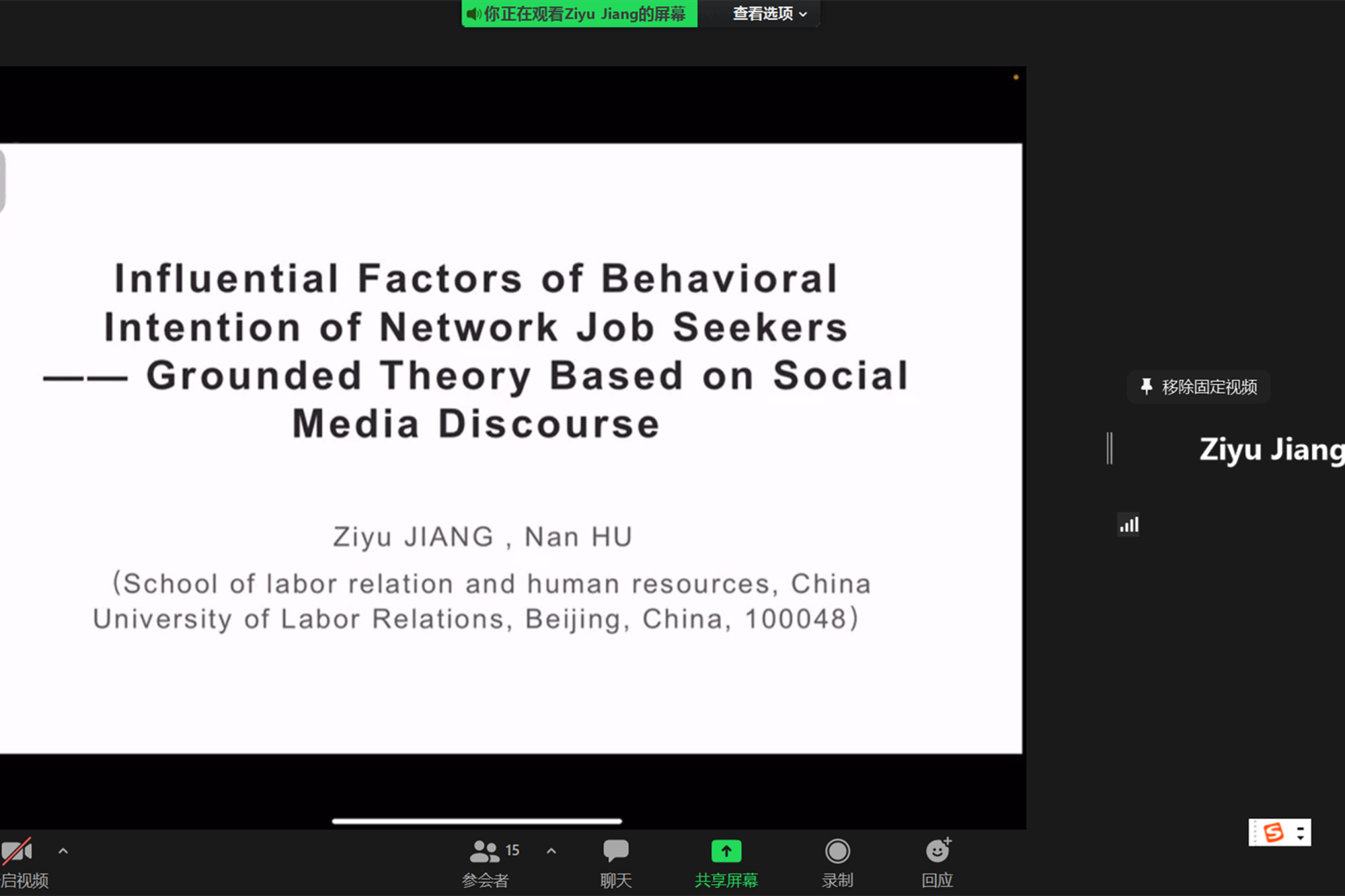Select the Ziyu Jiang video tile name
The image size is (1345, 896).
[x=1271, y=449]
